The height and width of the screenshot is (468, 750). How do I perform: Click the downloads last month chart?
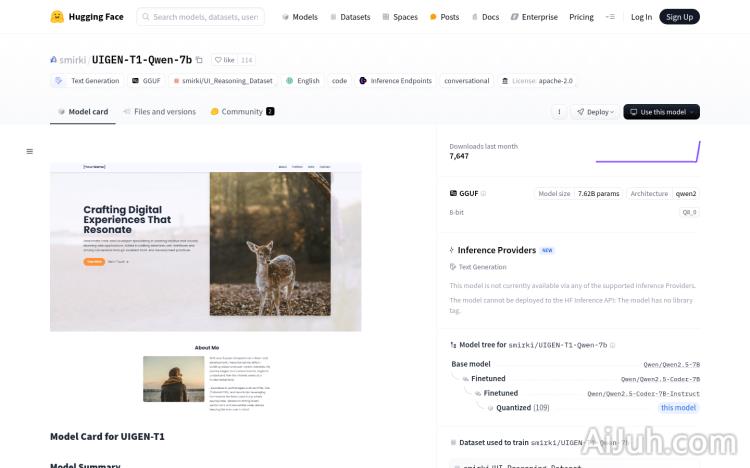tap(647, 151)
